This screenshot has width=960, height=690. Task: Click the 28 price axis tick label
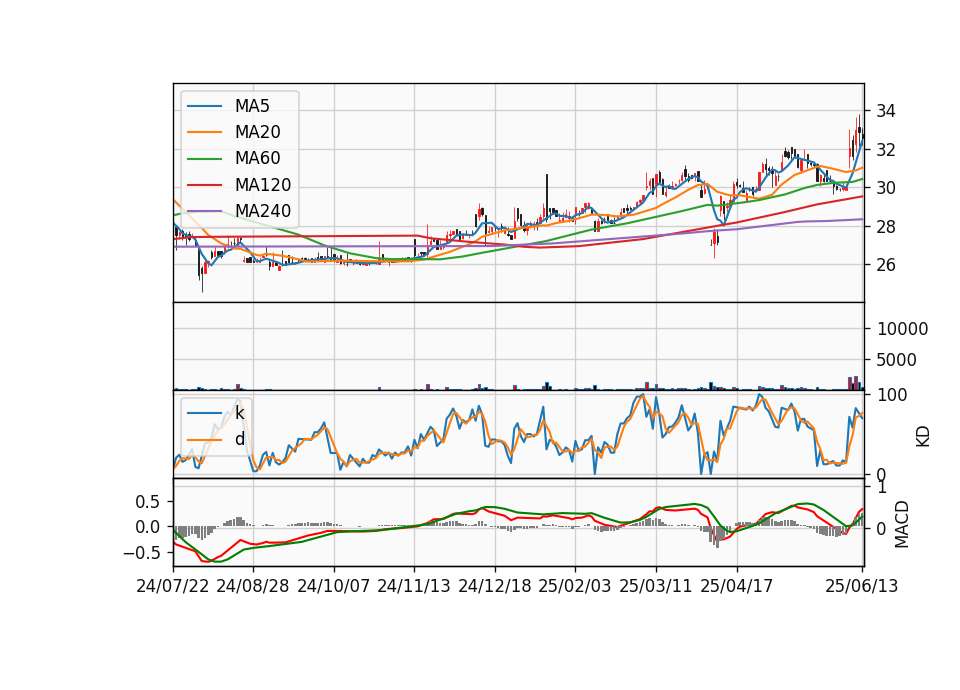pos(885,227)
